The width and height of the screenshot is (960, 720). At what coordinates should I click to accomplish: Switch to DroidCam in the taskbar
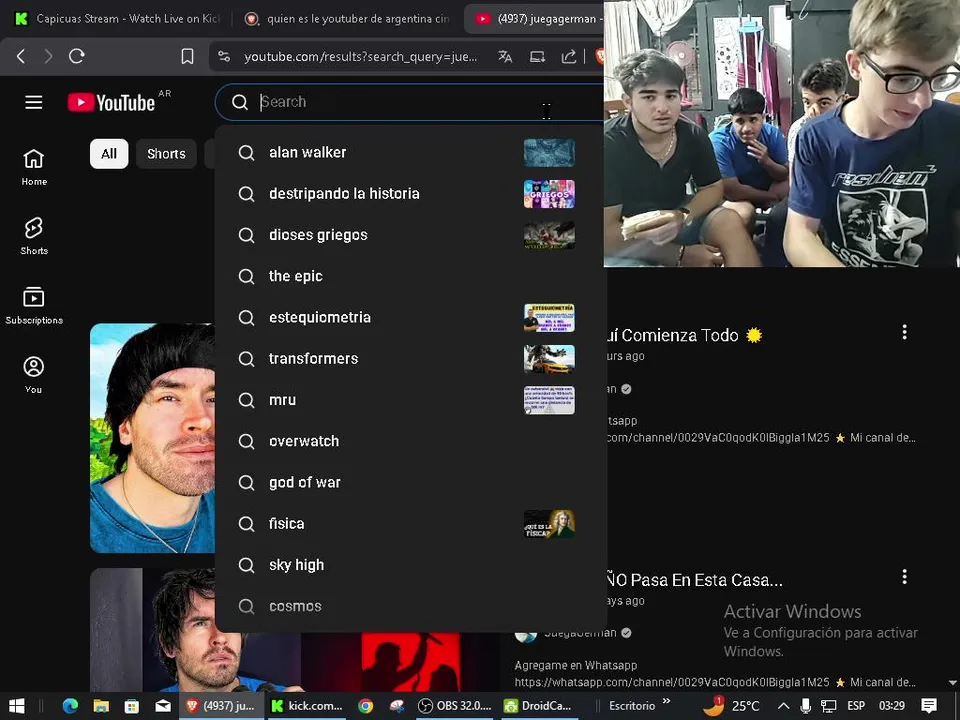538,706
